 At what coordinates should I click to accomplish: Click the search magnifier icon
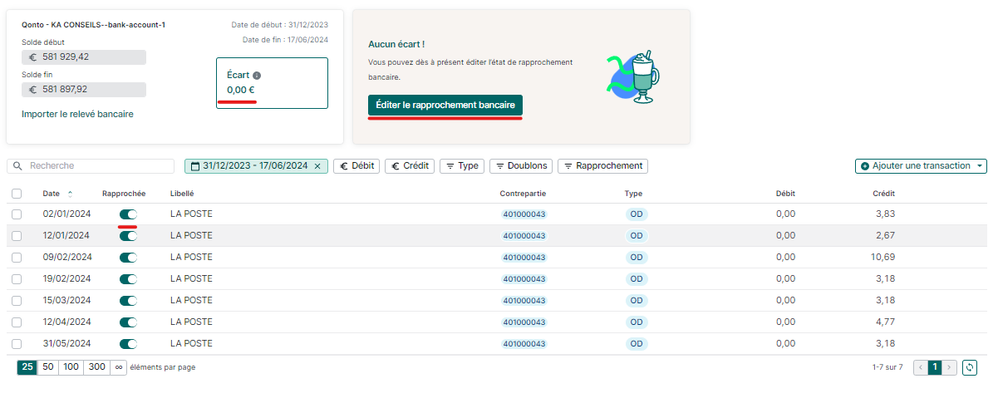point(18,166)
